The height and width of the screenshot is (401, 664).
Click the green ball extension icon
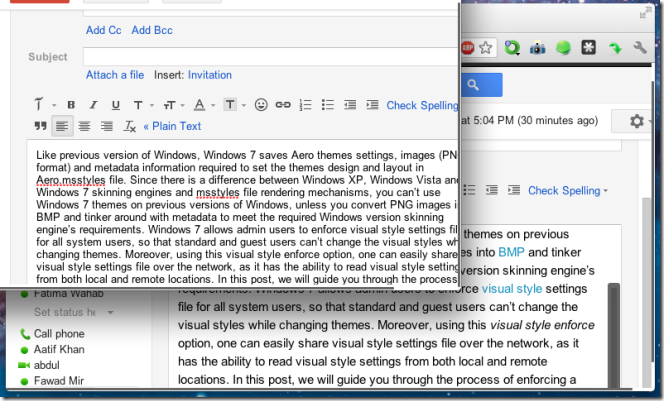(x=563, y=48)
